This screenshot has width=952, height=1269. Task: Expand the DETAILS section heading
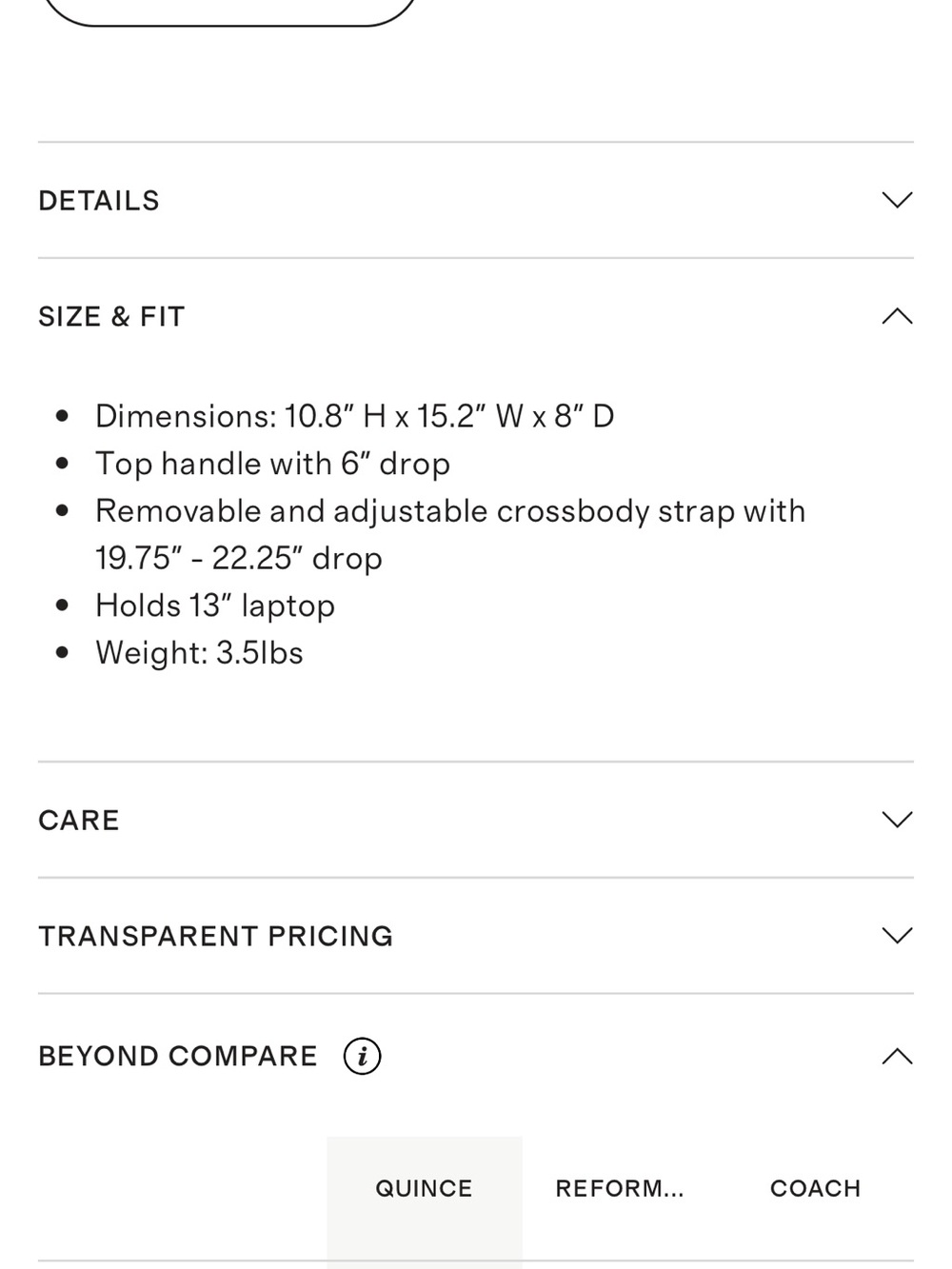point(99,201)
